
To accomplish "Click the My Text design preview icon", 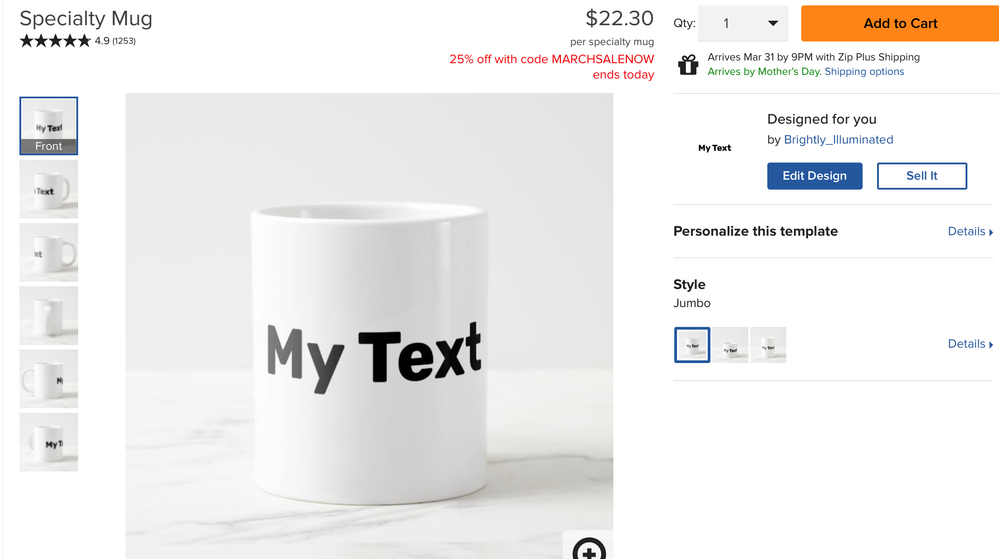I will 714,148.
